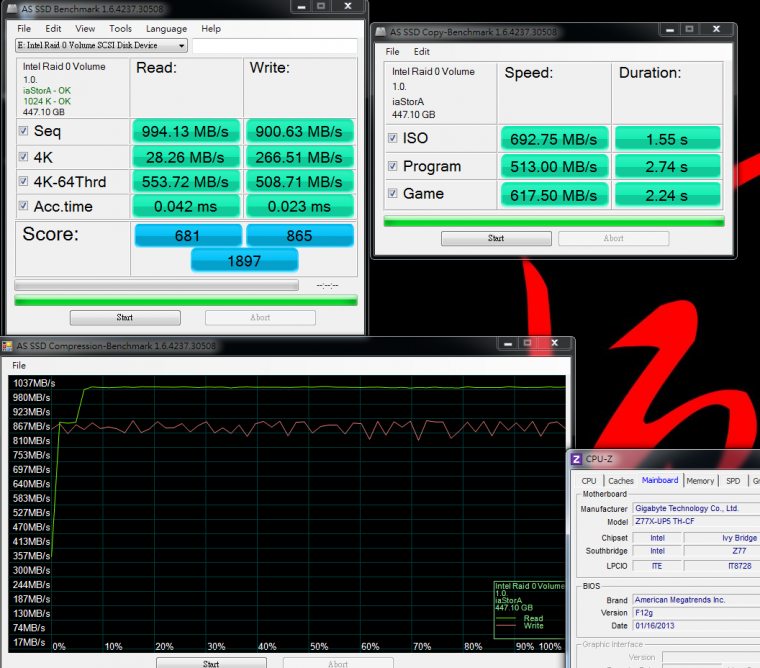Click the Compression-Benchmark window title icon
This screenshot has width=760, height=668.
click(8, 346)
